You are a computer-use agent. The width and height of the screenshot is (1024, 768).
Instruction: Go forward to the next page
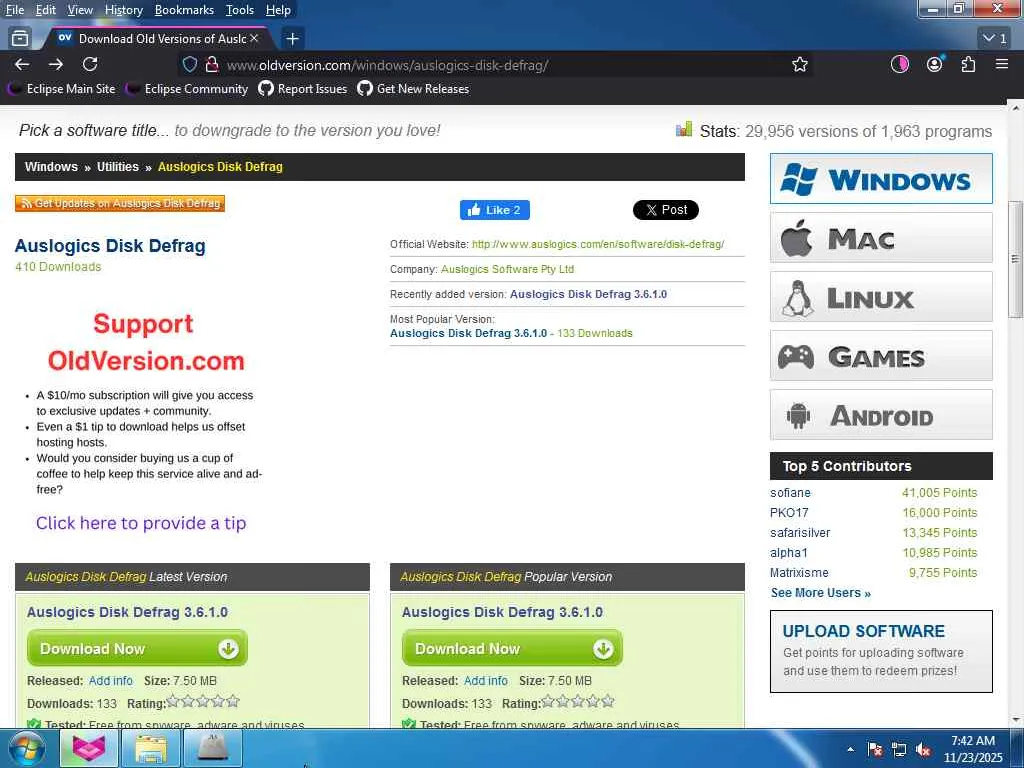[56, 64]
